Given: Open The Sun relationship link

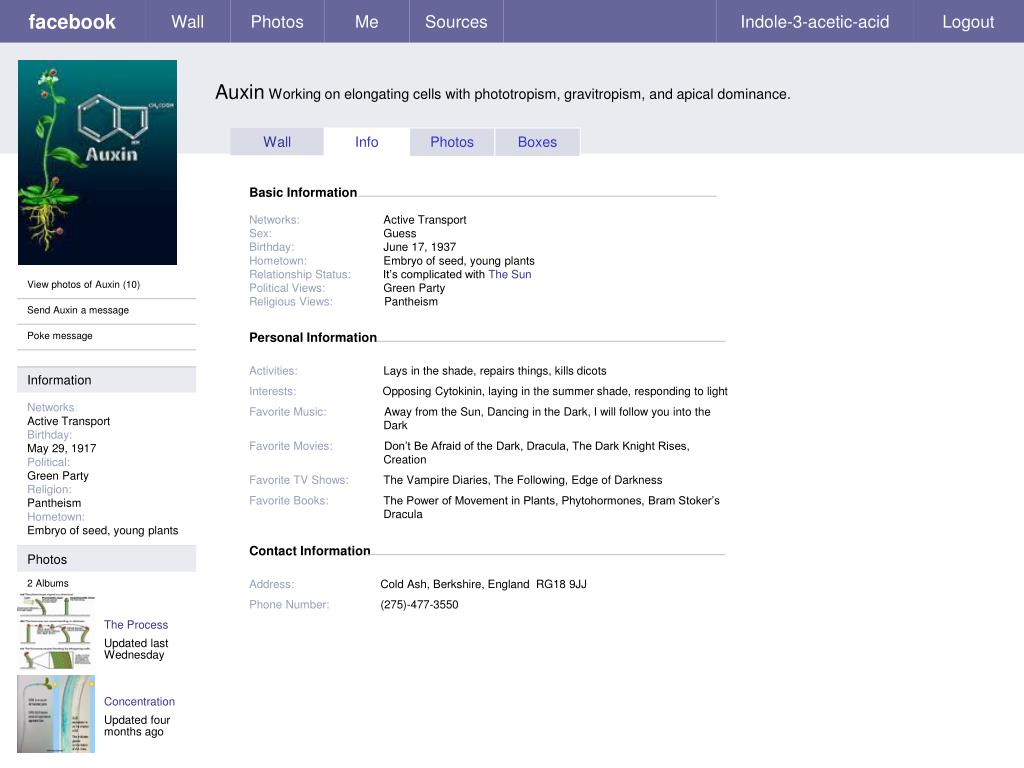Looking at the screenshot, I should 510,274.
